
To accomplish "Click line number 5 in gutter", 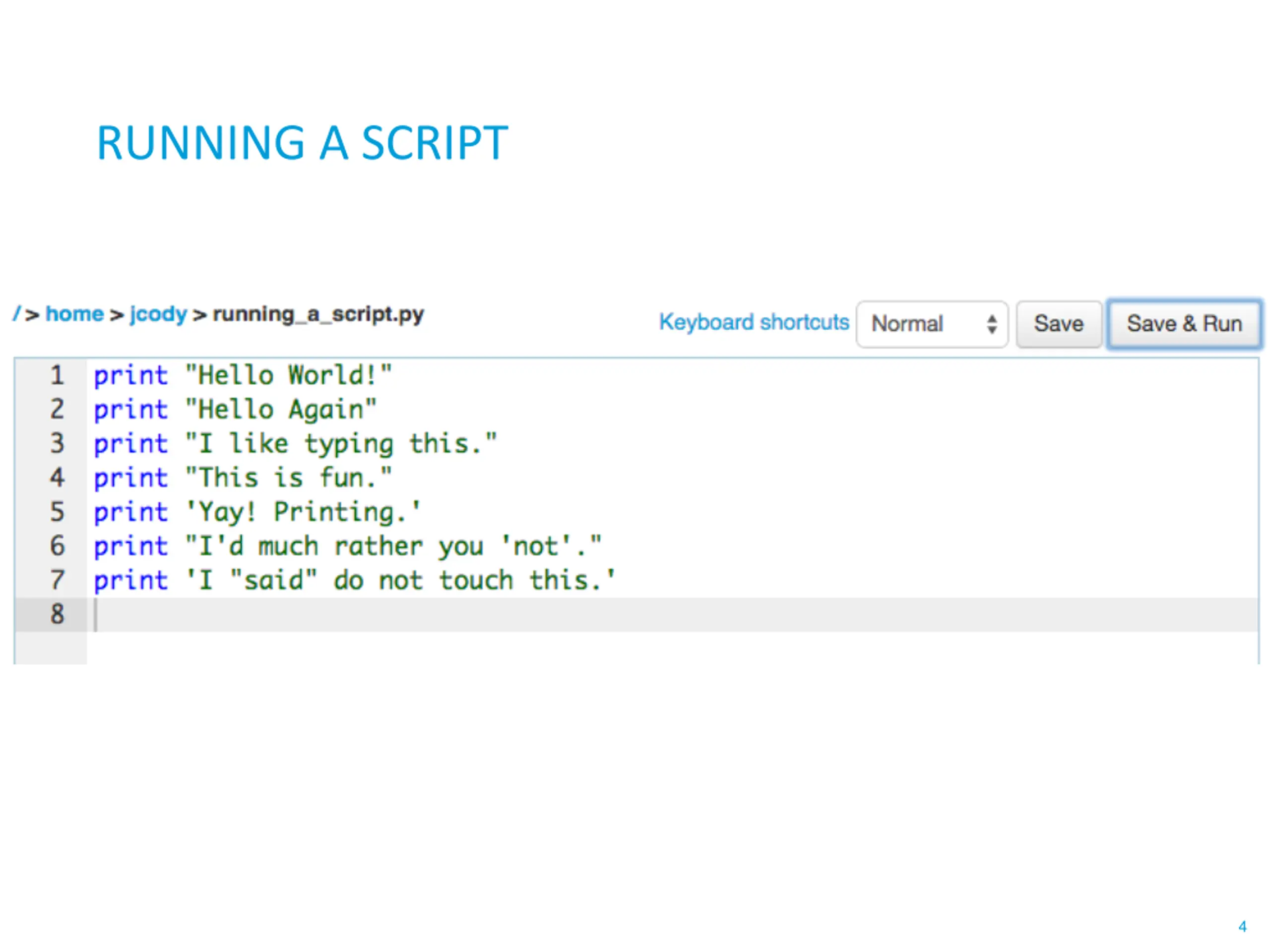I will 57,512.
